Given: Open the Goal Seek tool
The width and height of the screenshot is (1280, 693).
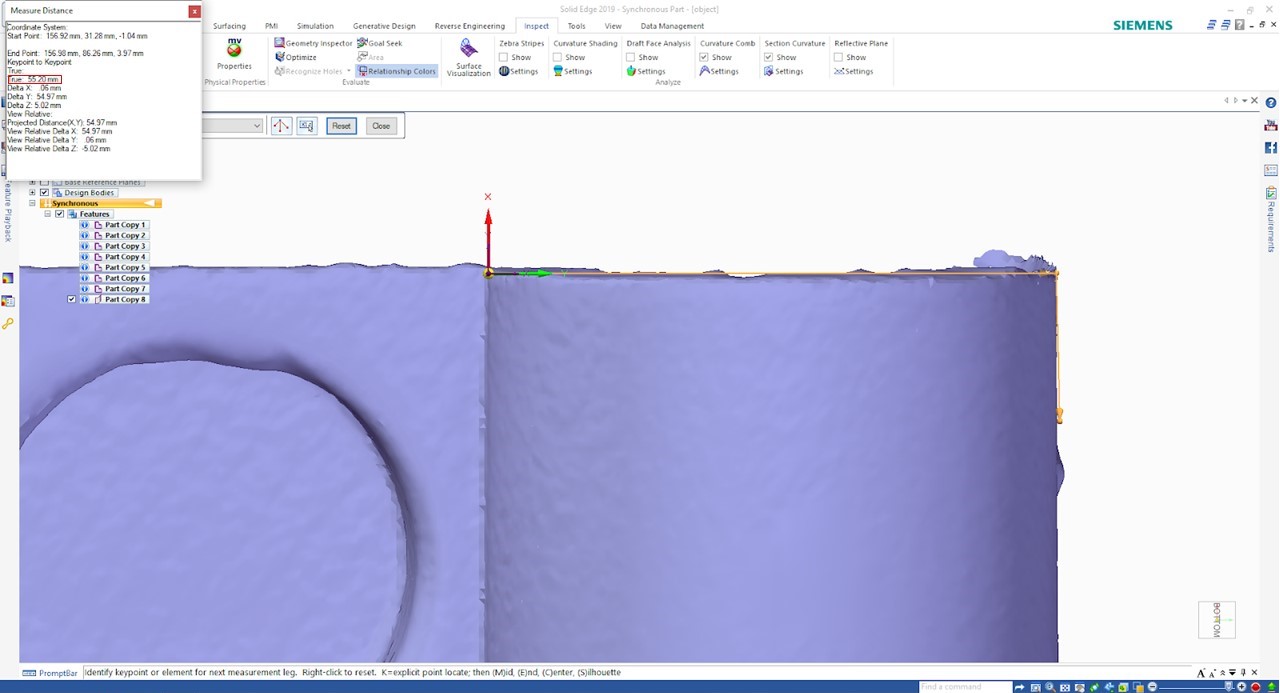Looking at the screenshot, I should tap(380, 43).
